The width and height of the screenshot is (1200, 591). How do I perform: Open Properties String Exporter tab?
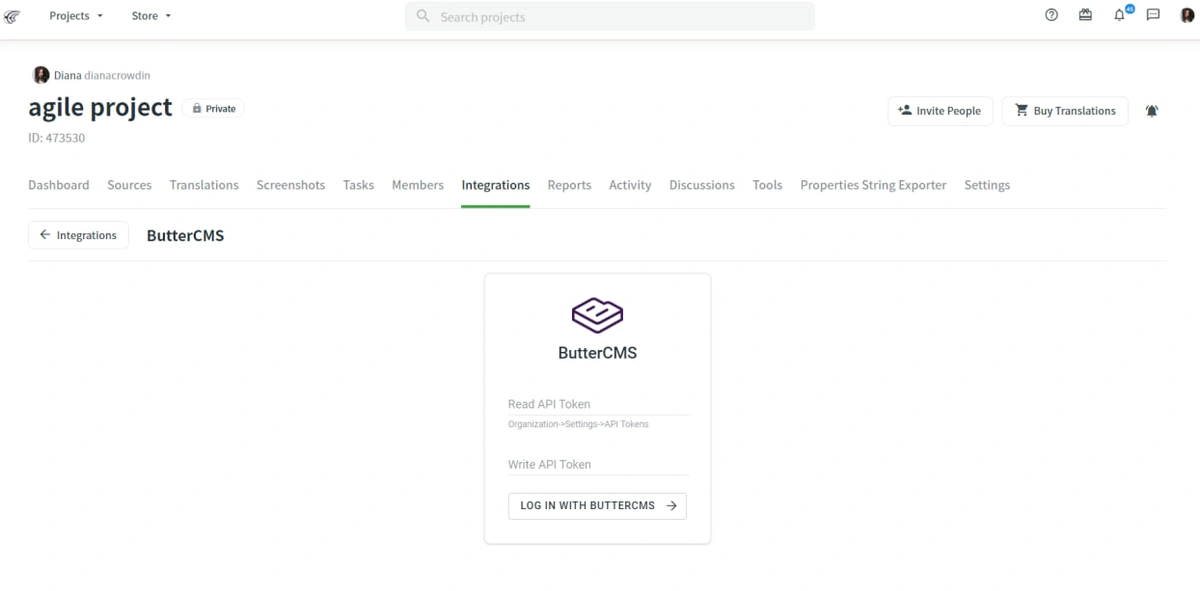(872, 185)
